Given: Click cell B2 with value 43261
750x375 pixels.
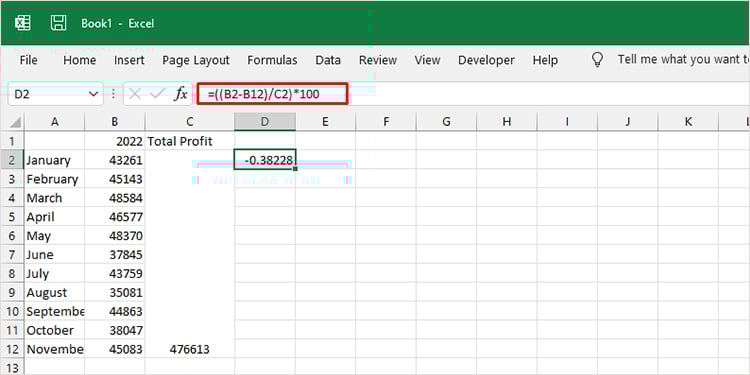Looking at the screenshot, I should [x=115, y=160].
